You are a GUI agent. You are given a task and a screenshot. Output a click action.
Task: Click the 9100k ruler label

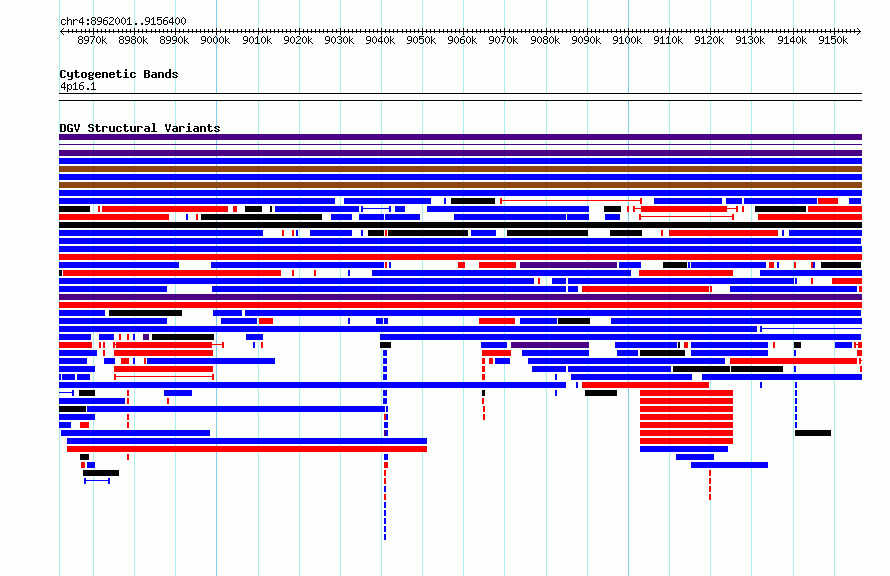tap(627, 40)
